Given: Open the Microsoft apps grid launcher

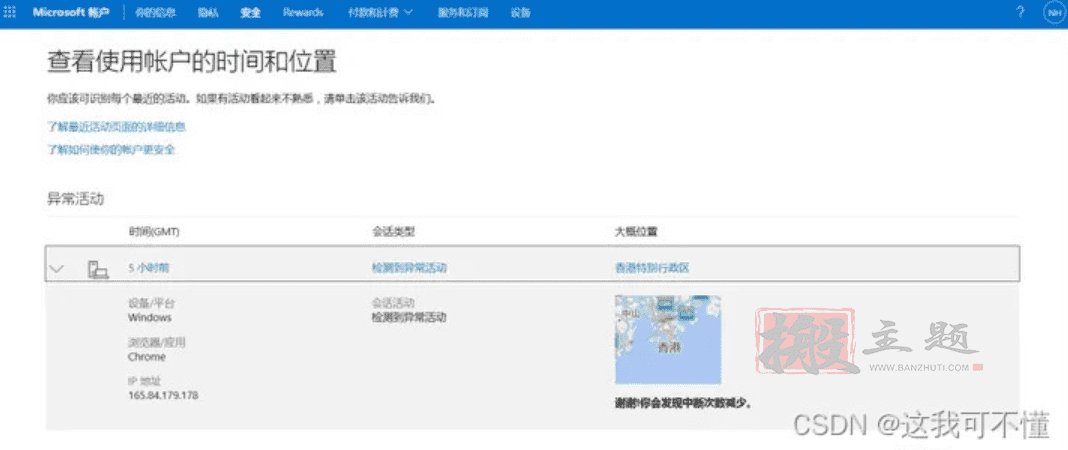Looking at the screenshot, I should [x=11, y=12].
